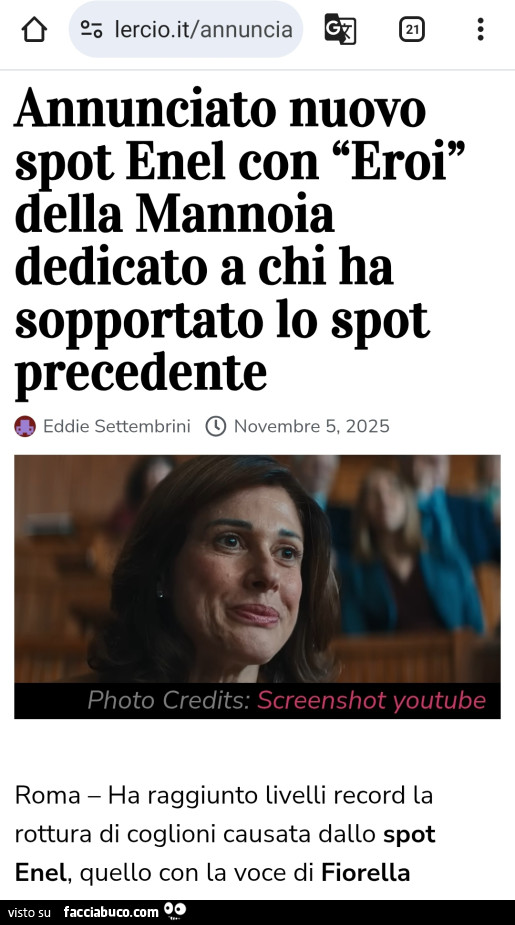Click the "Photo Credits:" caption label
The width and height of the screenshot is (515, 925).
(169, 700)
